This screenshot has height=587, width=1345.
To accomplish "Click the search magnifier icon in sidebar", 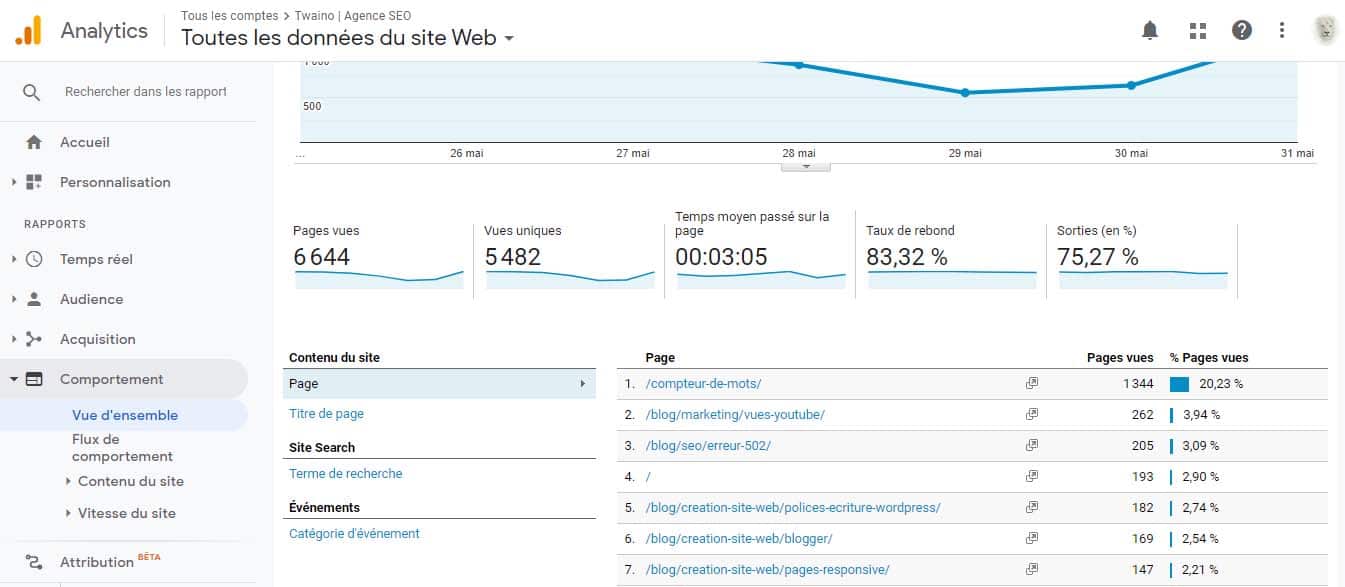I will 32,92.
